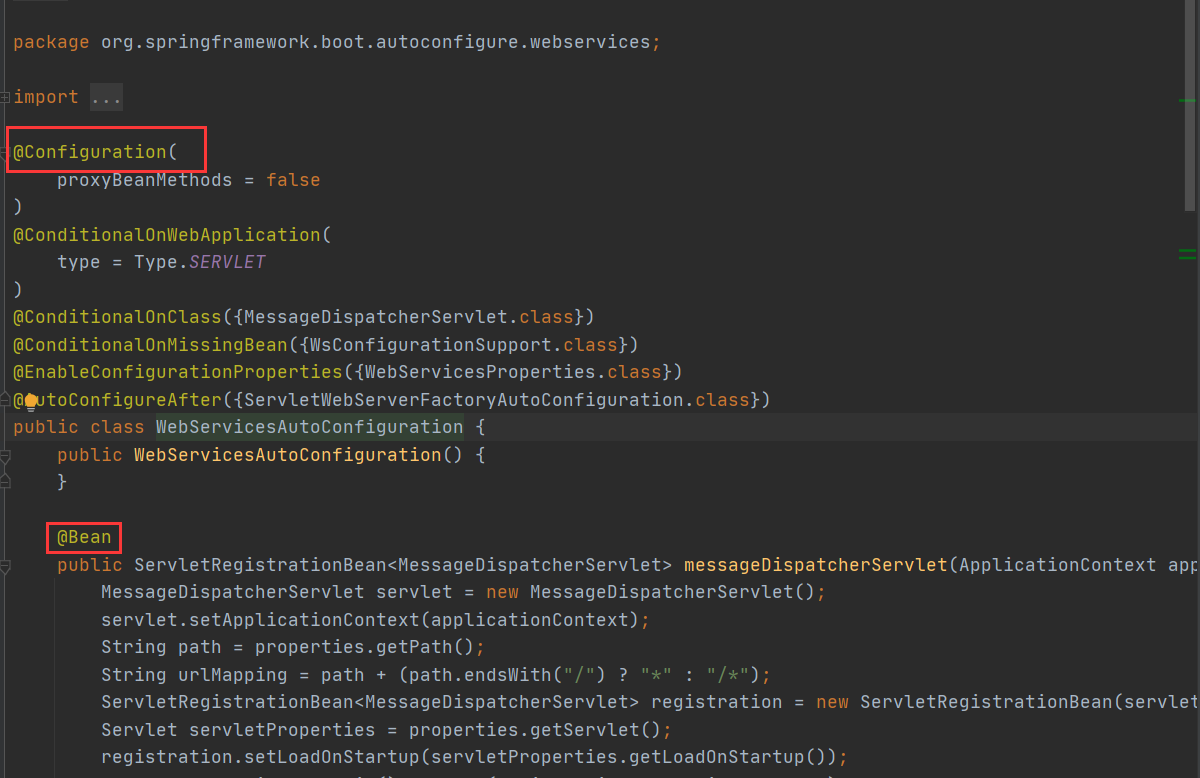Image resolution: width=1200 pixels, height=778 pixels.
Task: Click the vertical editor scrollbar thumb
Action: click(x=1190, y=105)
